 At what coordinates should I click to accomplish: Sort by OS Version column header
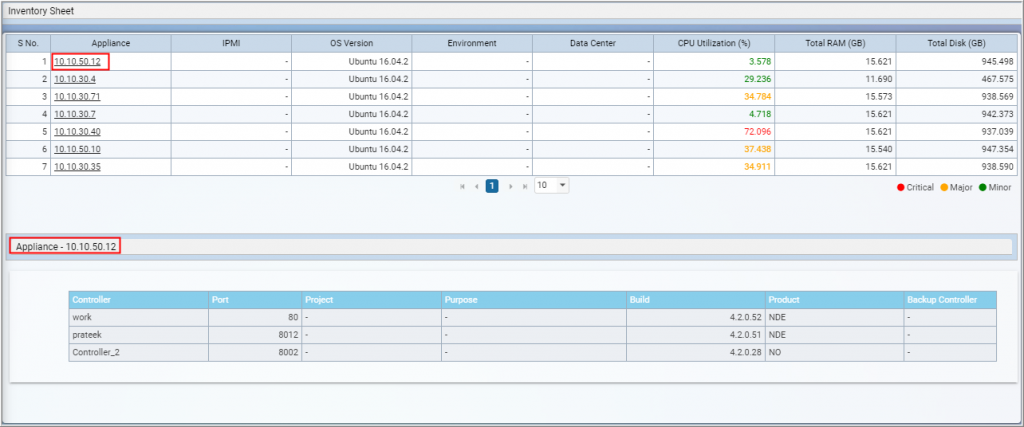point(351,44)
